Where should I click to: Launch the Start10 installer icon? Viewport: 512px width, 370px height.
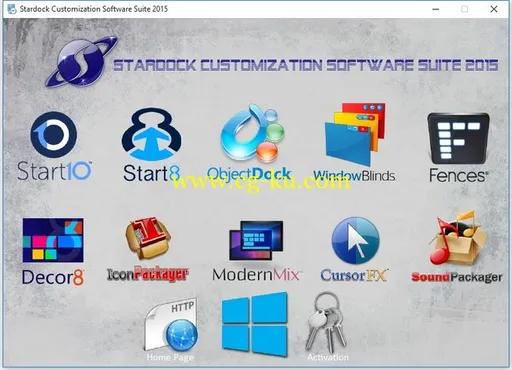click(54, 135)
